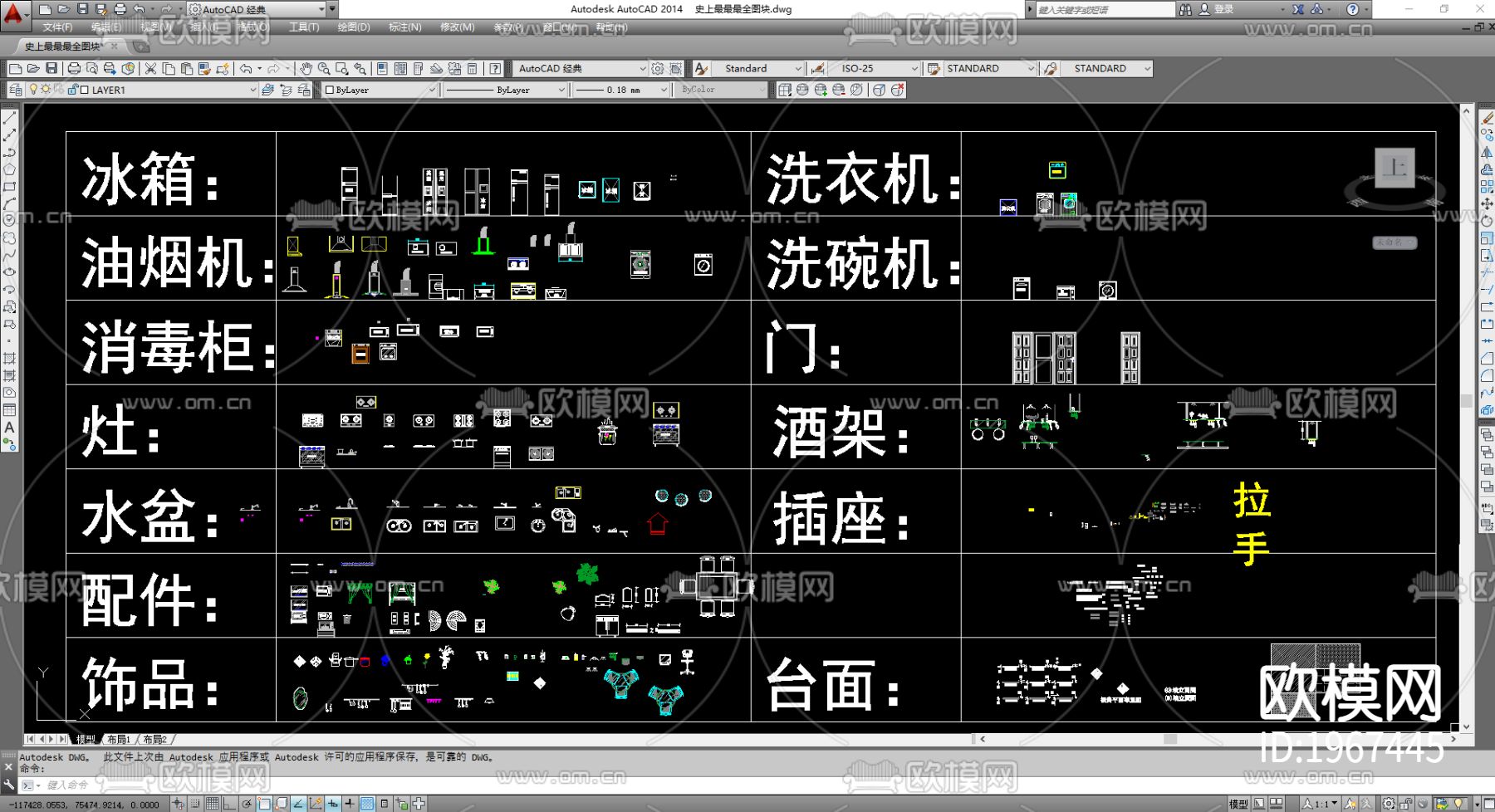This screenshot has width=1495, height=812.
Task: Click the Multileader Style icon
Action: (x=1051, y=69)
